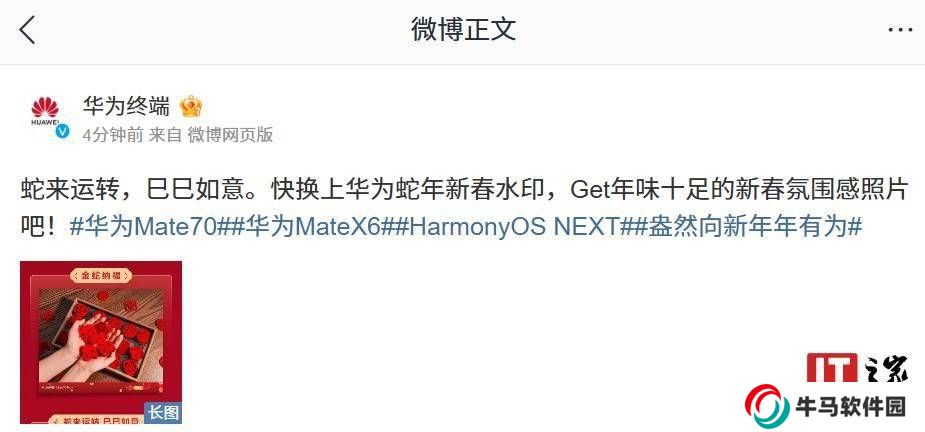925x432 pixels.
Task: Tap the 长图 long image label
Action: click(163, 413)
